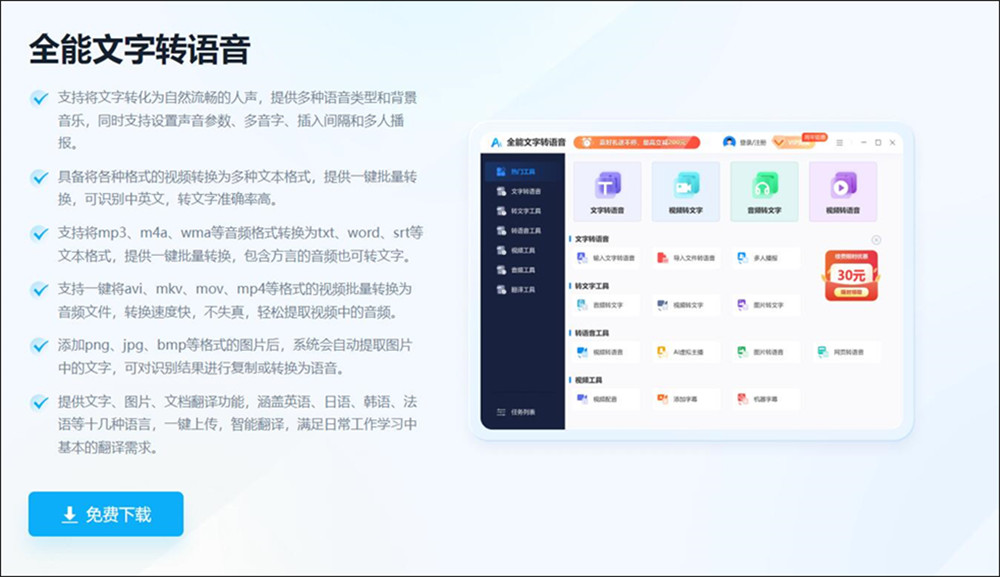Click the 文字转语音 section heading in main panel
Screen dimensions: 1000x577
[x=592, y=239]
